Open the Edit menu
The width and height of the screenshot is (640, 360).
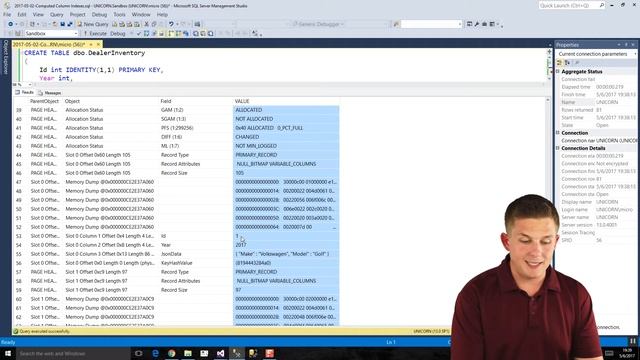[x=22, y=15]
